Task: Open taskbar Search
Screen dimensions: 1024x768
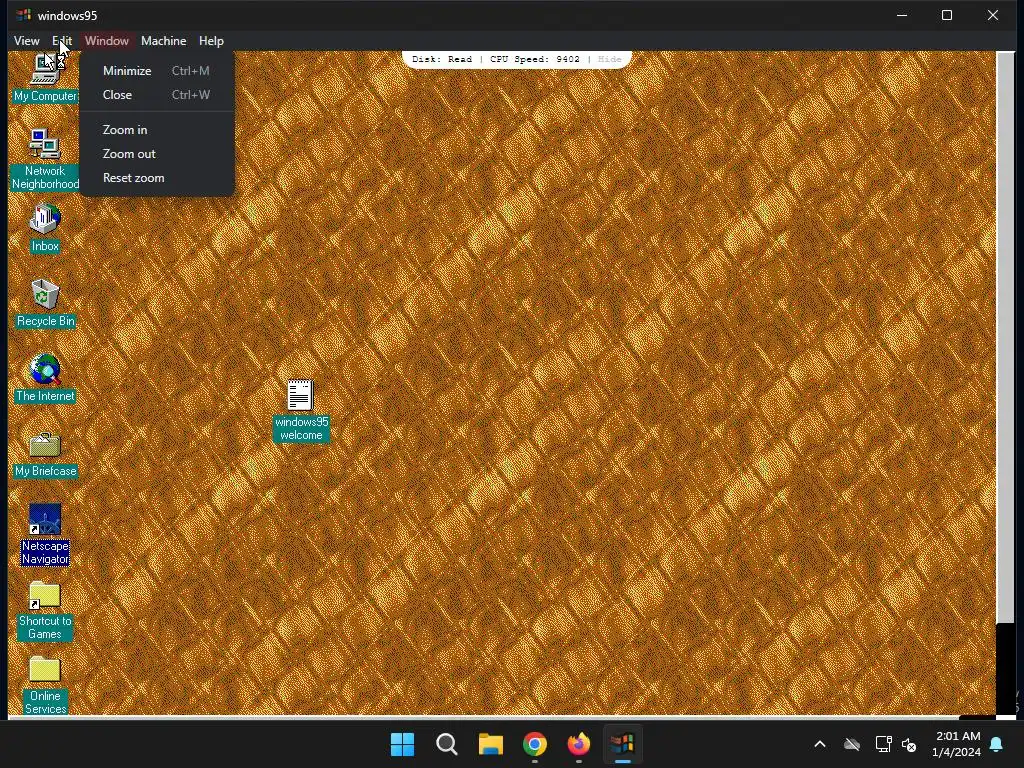Action: [x=447, y=744]
